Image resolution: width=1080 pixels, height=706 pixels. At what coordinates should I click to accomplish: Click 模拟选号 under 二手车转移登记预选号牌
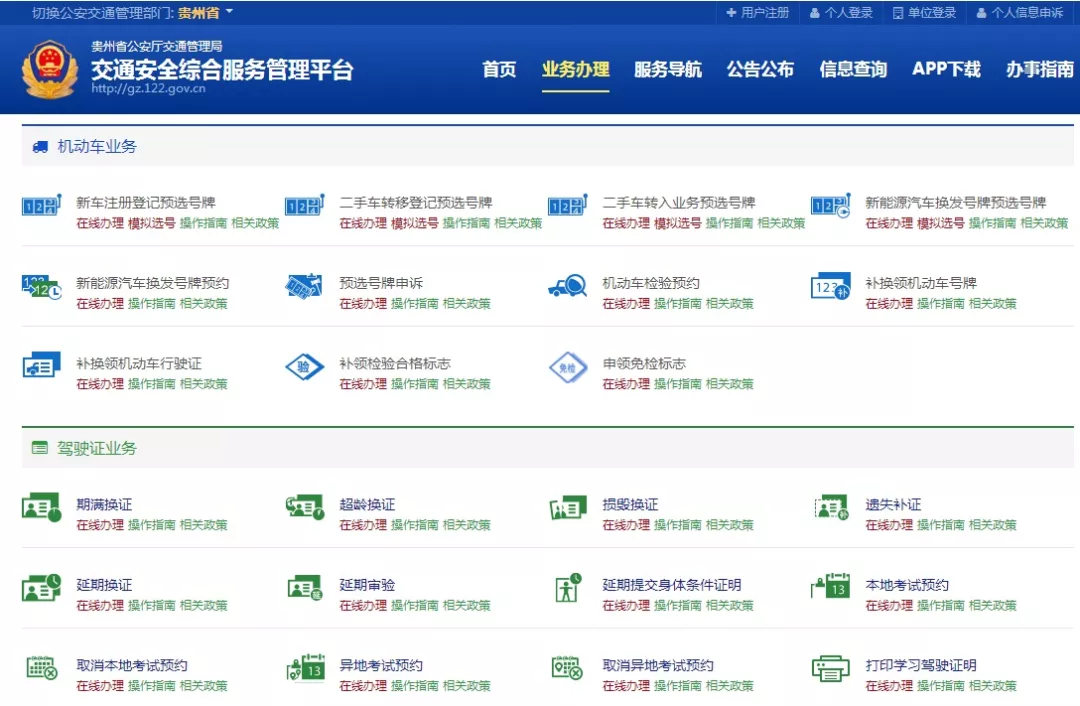pos(414,223)
